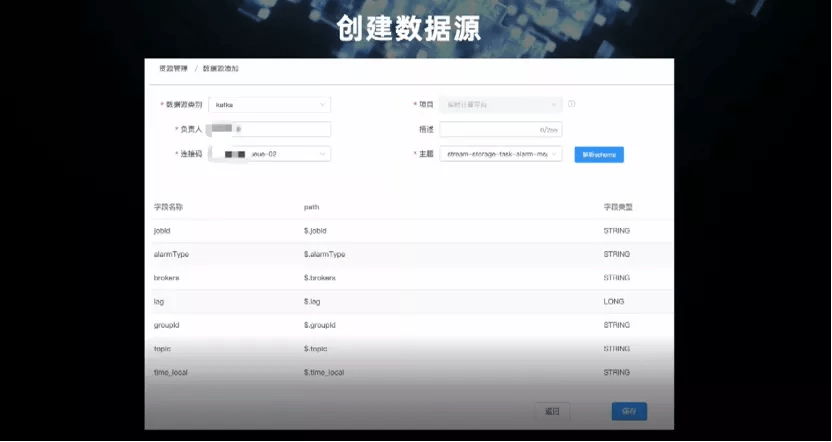Open the 数据源类别 dropdown showing kafka
The image size is (832, 442).
coord(270,105)
